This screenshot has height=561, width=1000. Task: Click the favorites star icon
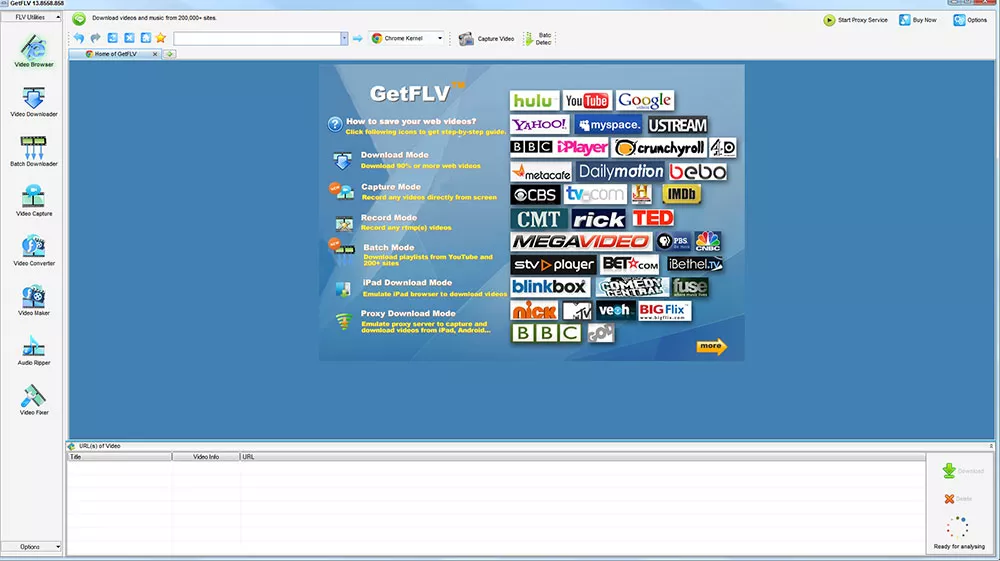161,38
